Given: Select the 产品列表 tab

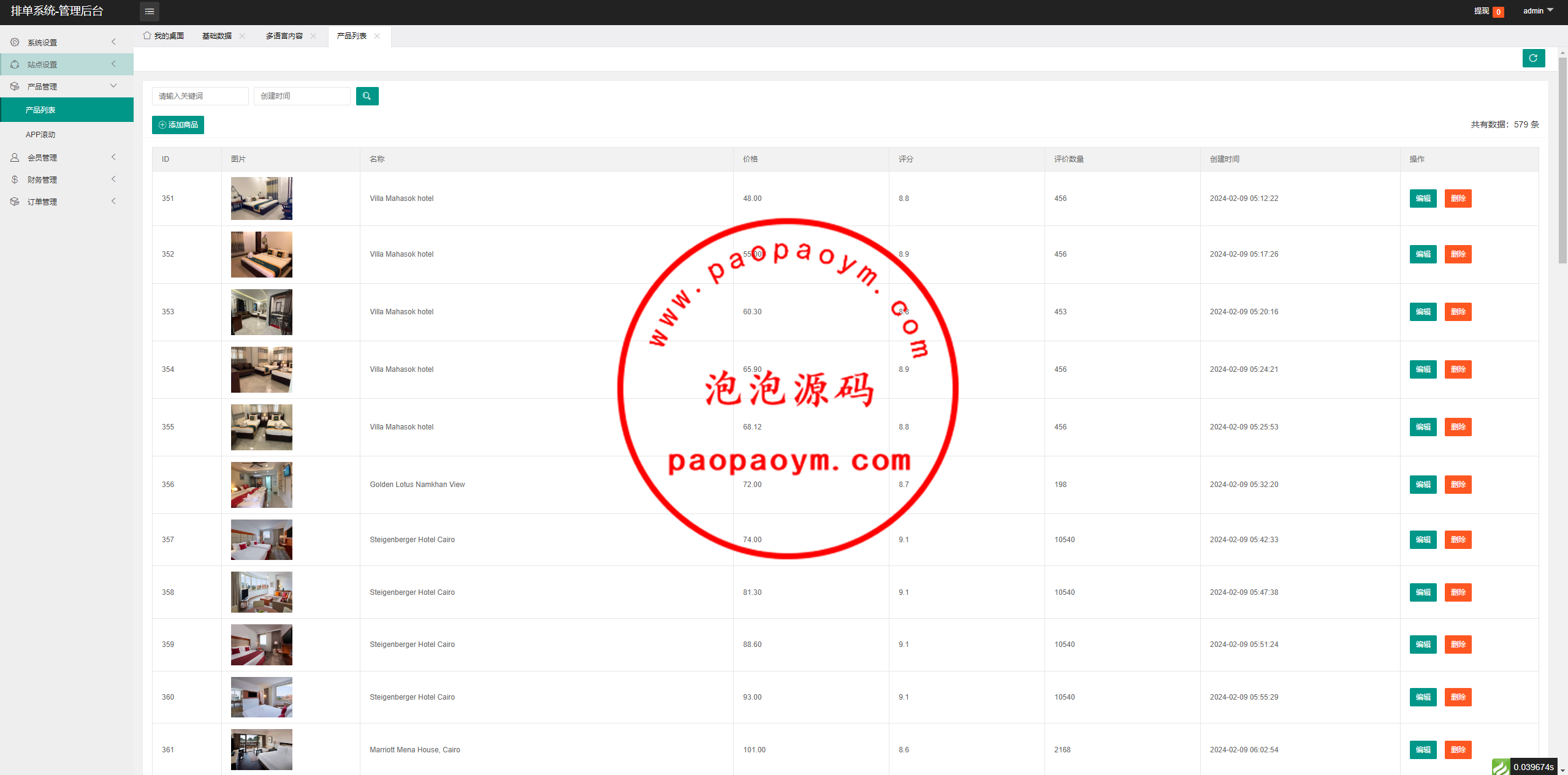Looking at the screenshot, I should 352,36.
